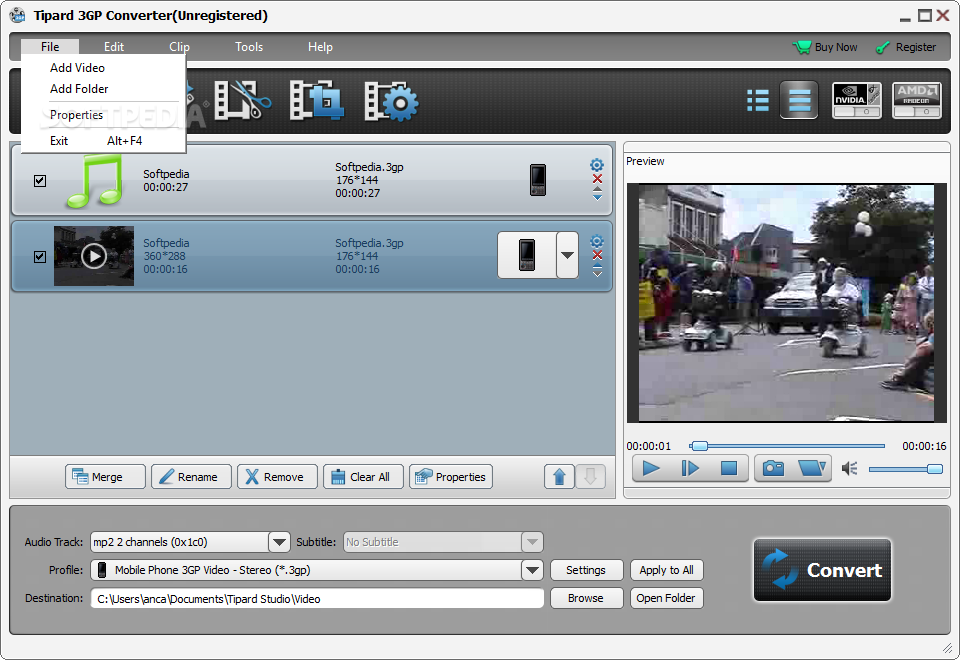Screen dimensions: 960x660
Task: Click the Convert button
Action: [822, 570]
